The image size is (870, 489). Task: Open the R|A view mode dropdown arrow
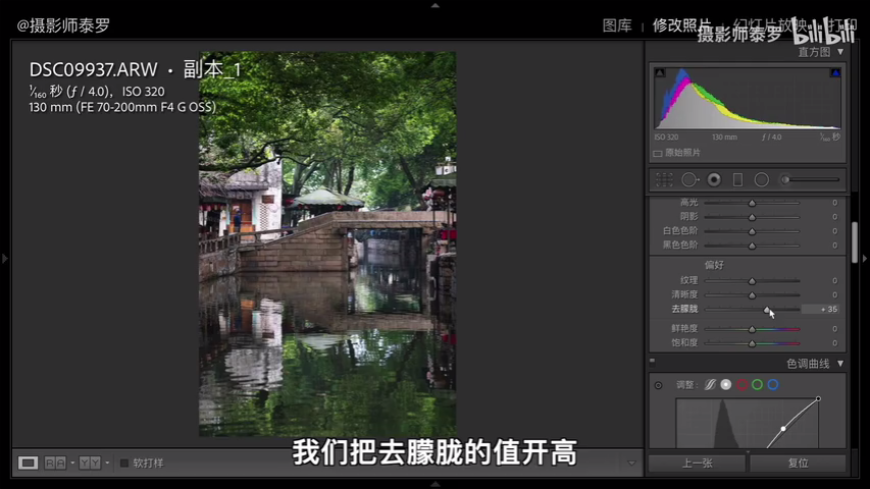pos(72,463)
